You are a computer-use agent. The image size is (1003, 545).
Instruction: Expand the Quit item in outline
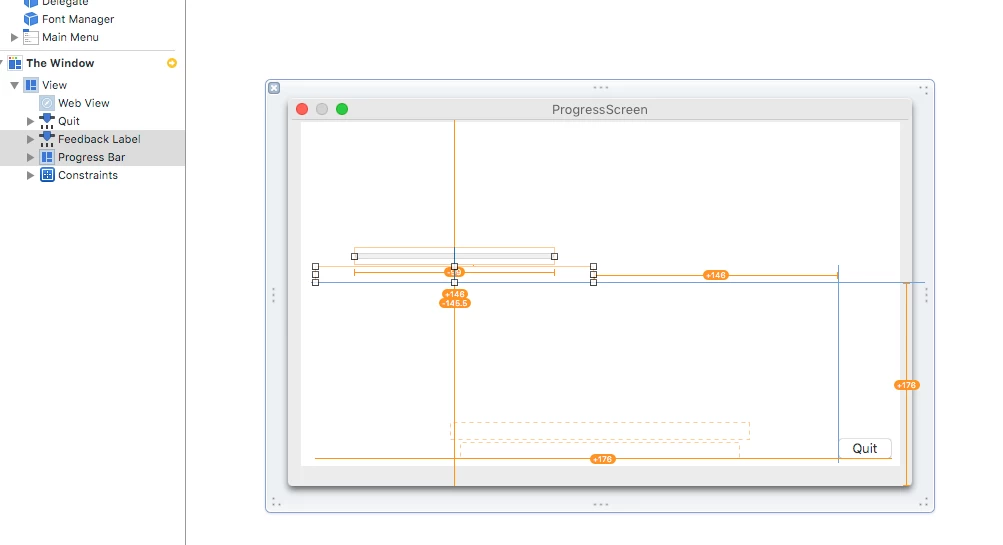[30, 121]
